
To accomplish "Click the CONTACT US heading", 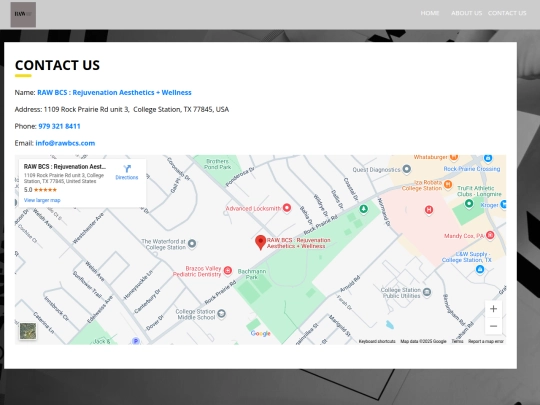I will 57,65.
